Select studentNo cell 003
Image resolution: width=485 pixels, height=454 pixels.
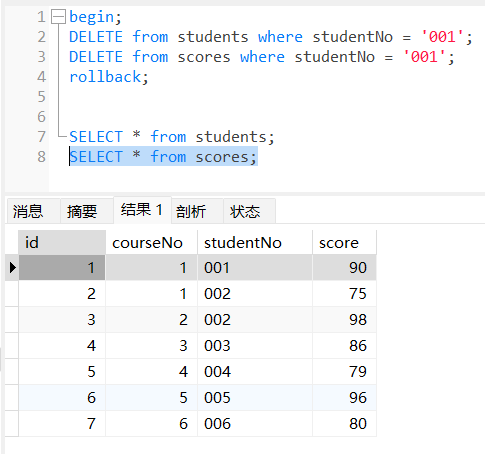click(x=255, y=346)
